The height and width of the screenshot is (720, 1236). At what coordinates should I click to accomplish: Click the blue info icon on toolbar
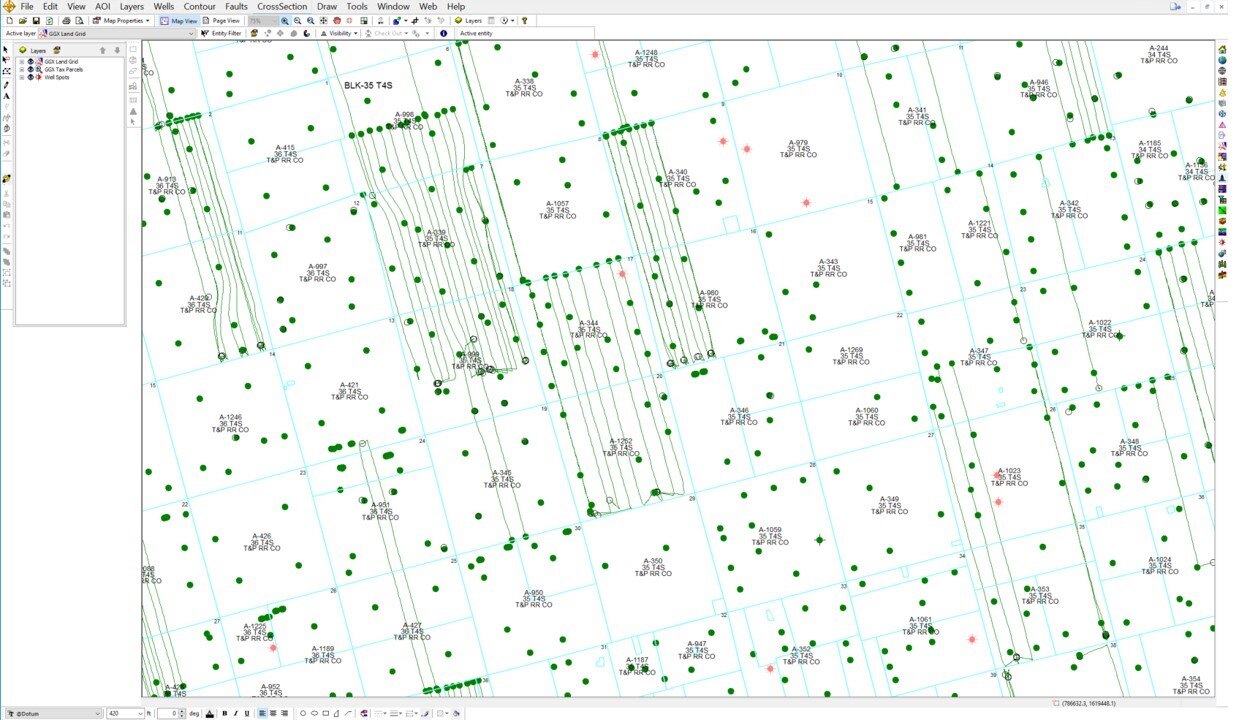tap(444, 33)
